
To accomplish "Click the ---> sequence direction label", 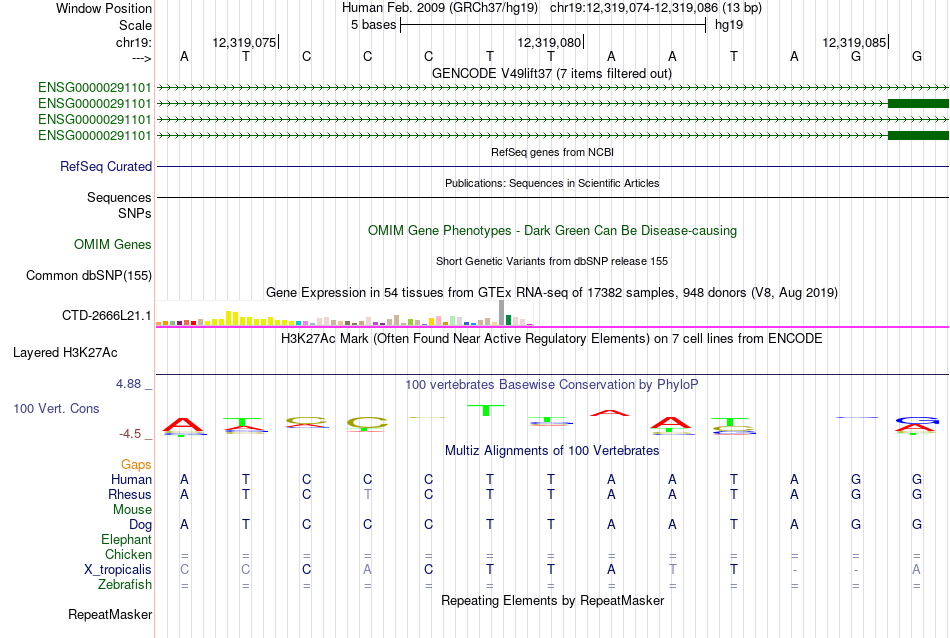I will pos(141,58).
